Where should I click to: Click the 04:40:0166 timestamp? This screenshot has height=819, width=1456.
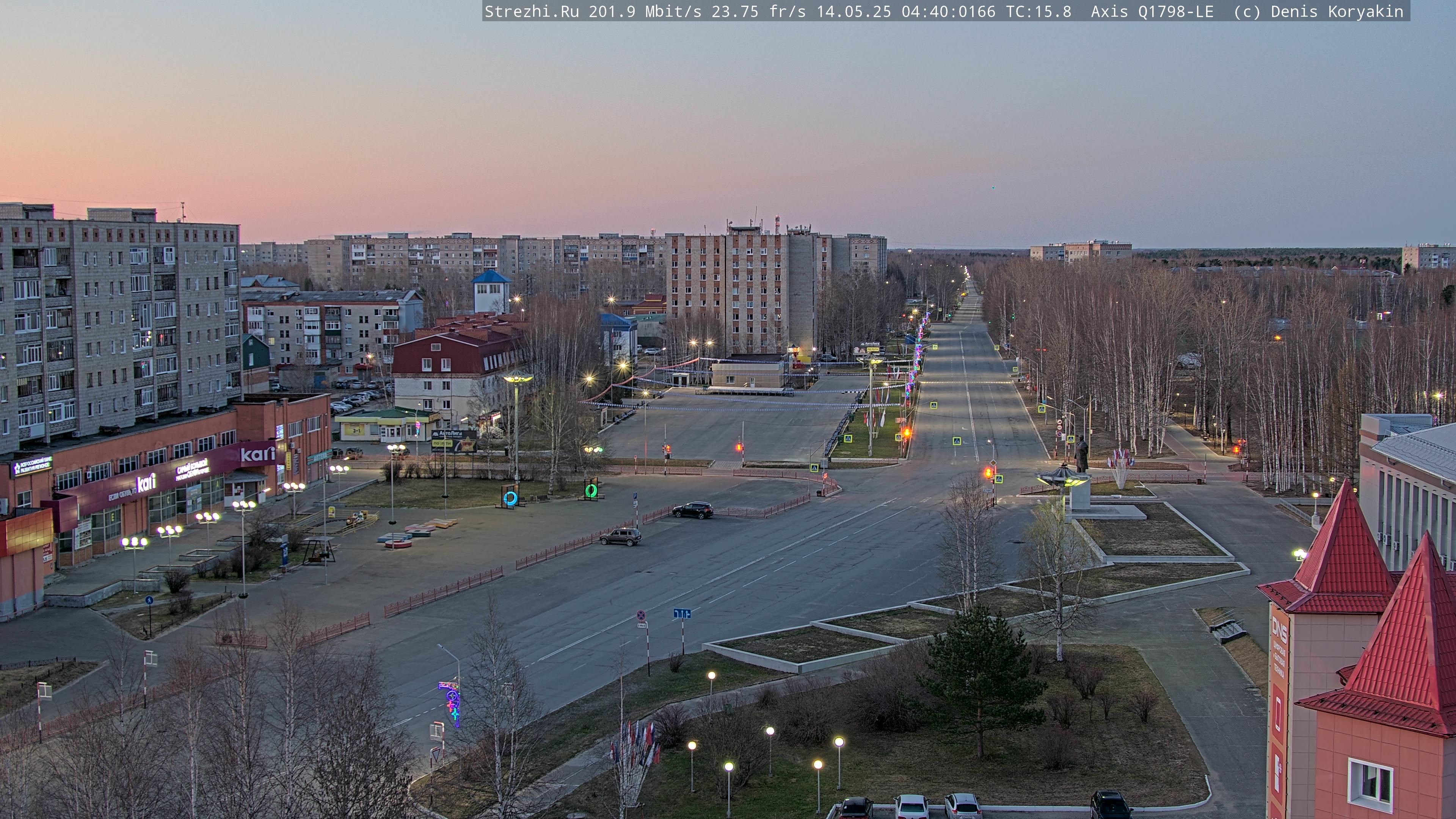point(948,12)
